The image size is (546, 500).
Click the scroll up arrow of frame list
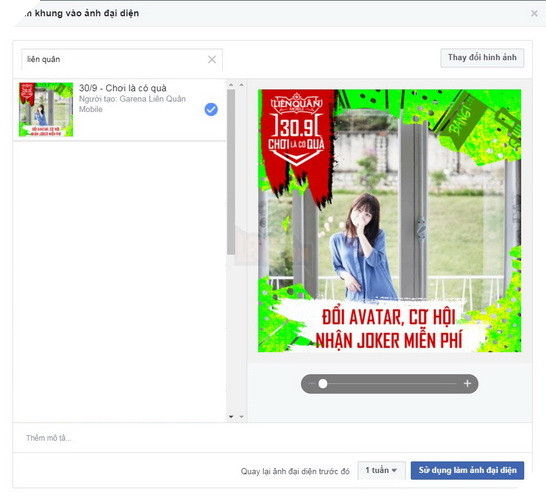231,85
